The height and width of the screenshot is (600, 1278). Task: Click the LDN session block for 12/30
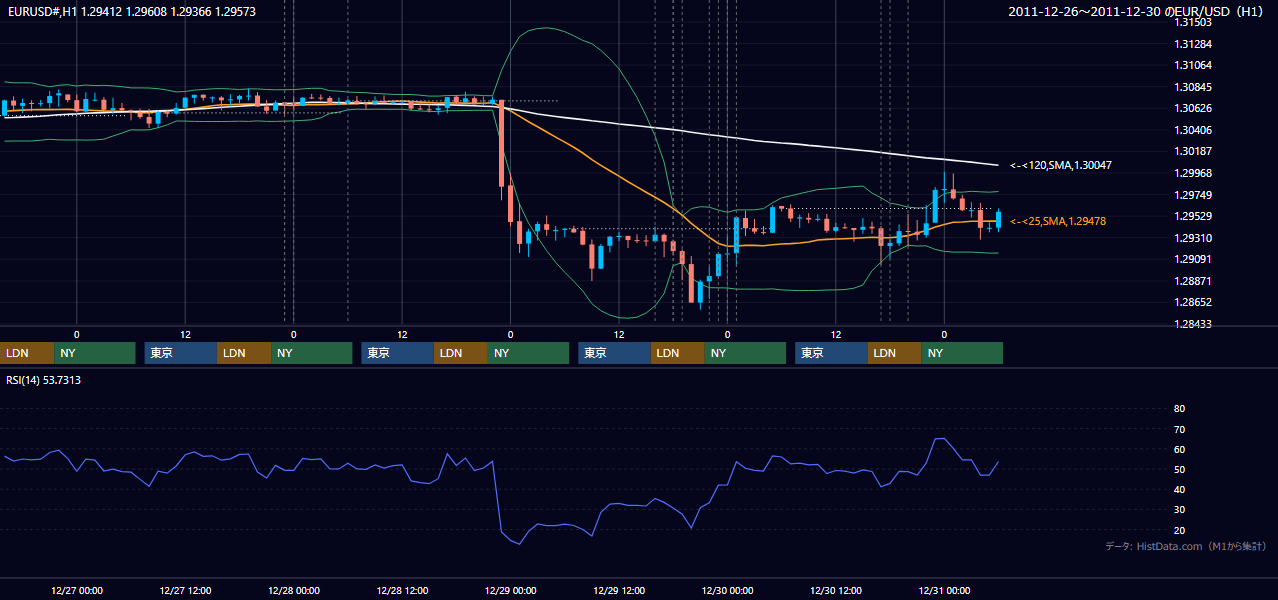[895, 353]
